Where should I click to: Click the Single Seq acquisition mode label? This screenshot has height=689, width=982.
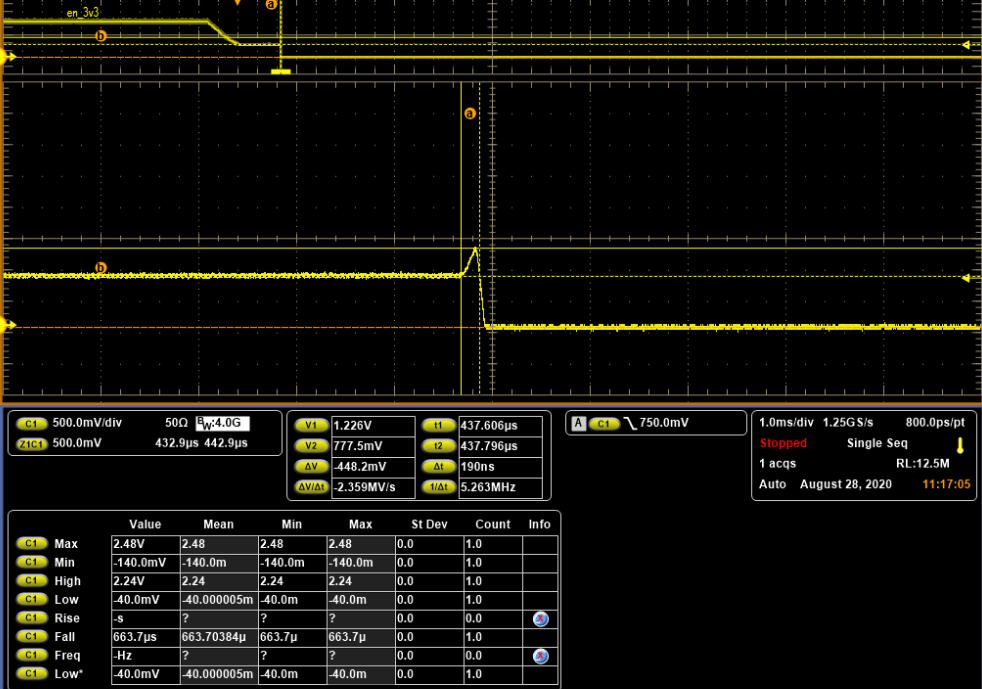pyautogui.click(x=878, y=443)
